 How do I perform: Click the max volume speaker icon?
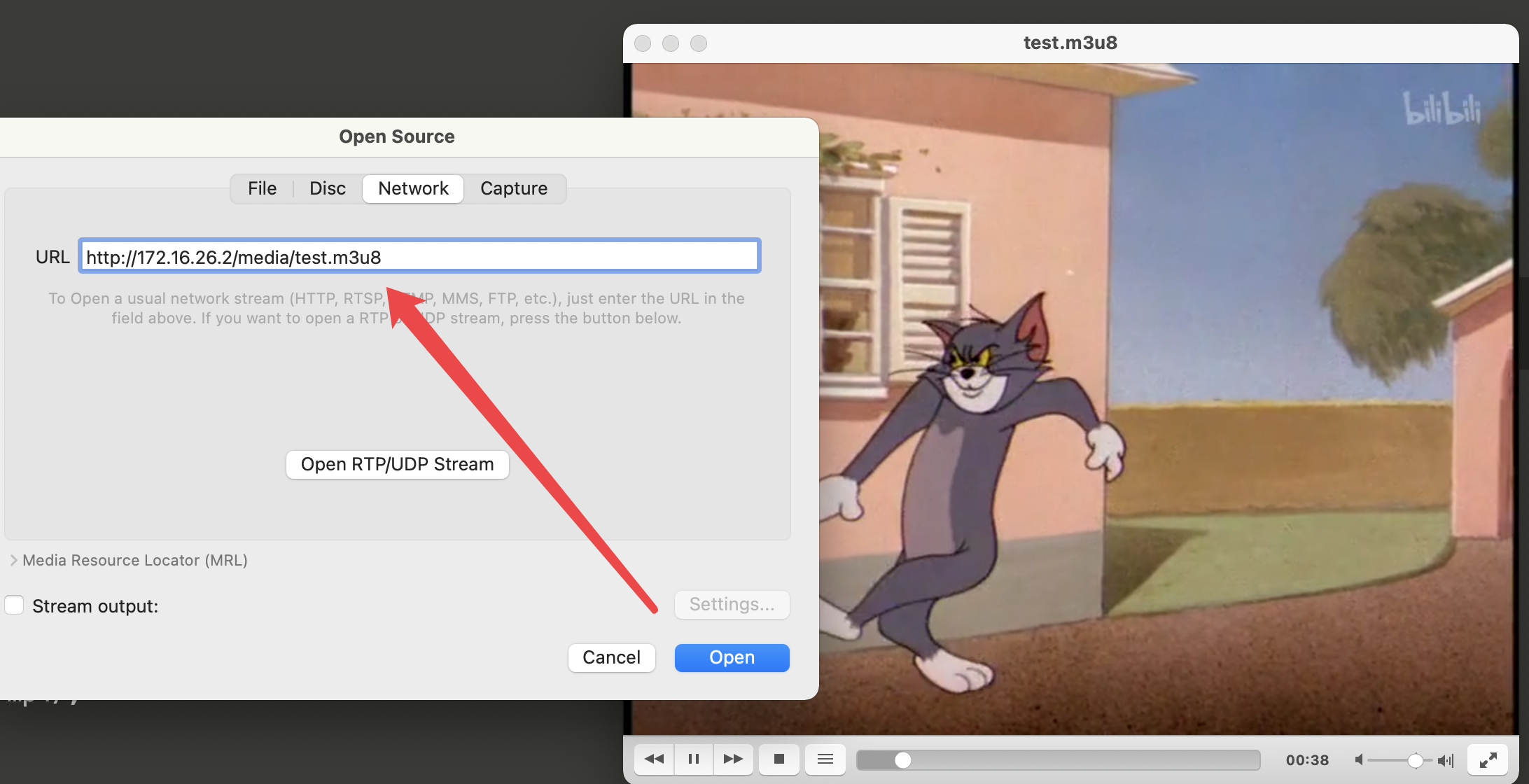coord(1446,759)
